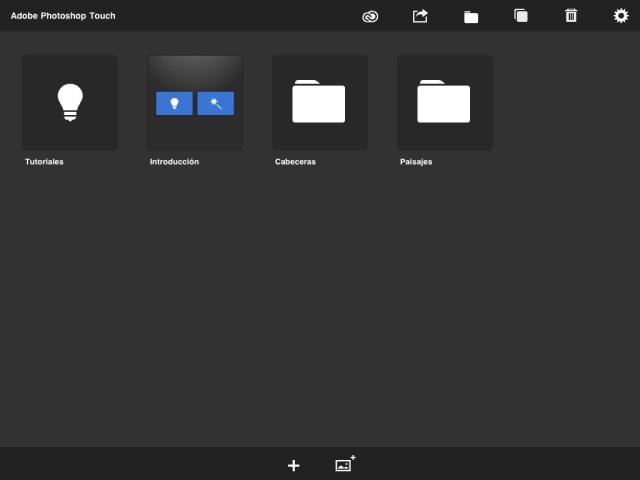The width and height of the screenshot is (640, 480).
Task: Click the Introducción label text
Action: tap(174, 161)
